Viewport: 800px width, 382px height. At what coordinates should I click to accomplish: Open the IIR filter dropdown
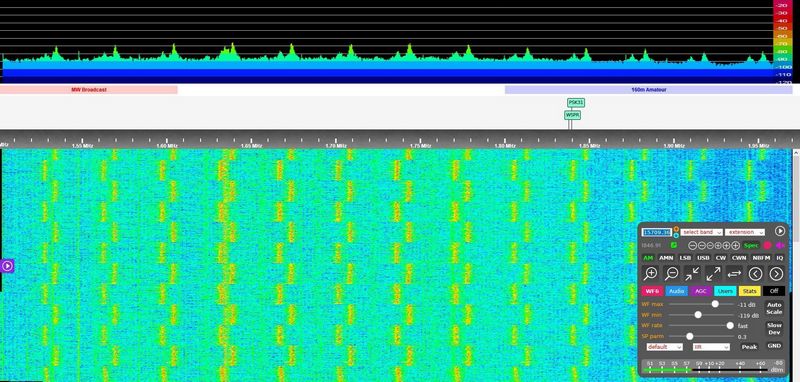(711, 347)
